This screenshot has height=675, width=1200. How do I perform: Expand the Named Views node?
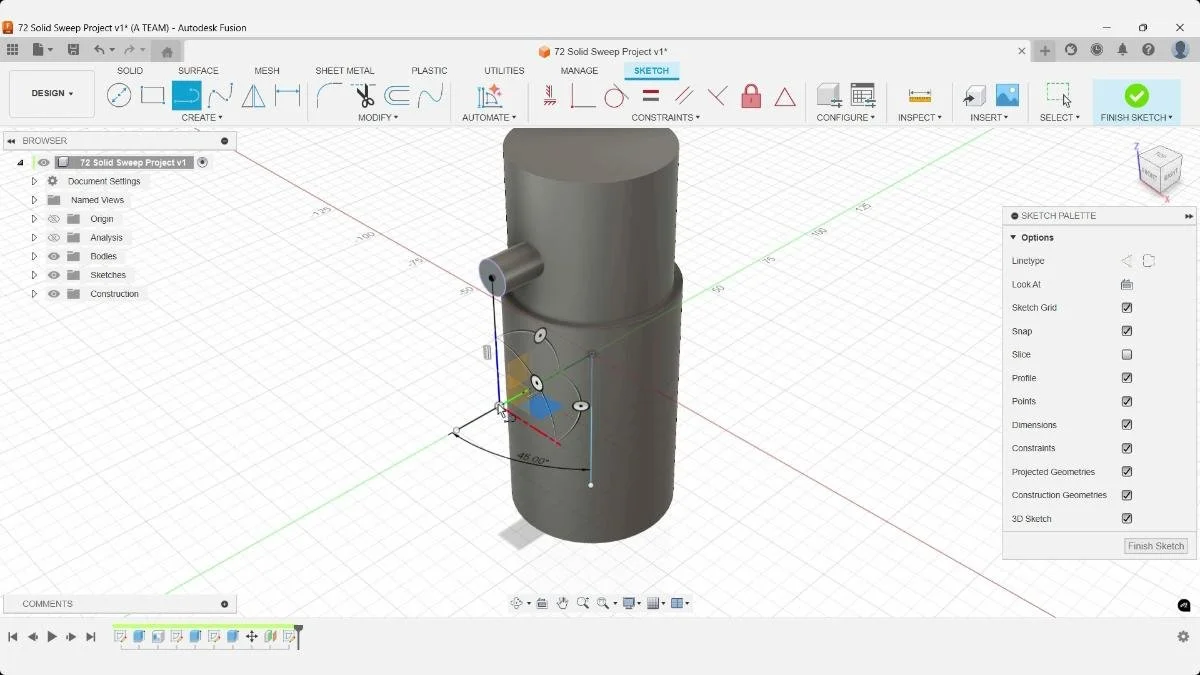coord(34,200)
